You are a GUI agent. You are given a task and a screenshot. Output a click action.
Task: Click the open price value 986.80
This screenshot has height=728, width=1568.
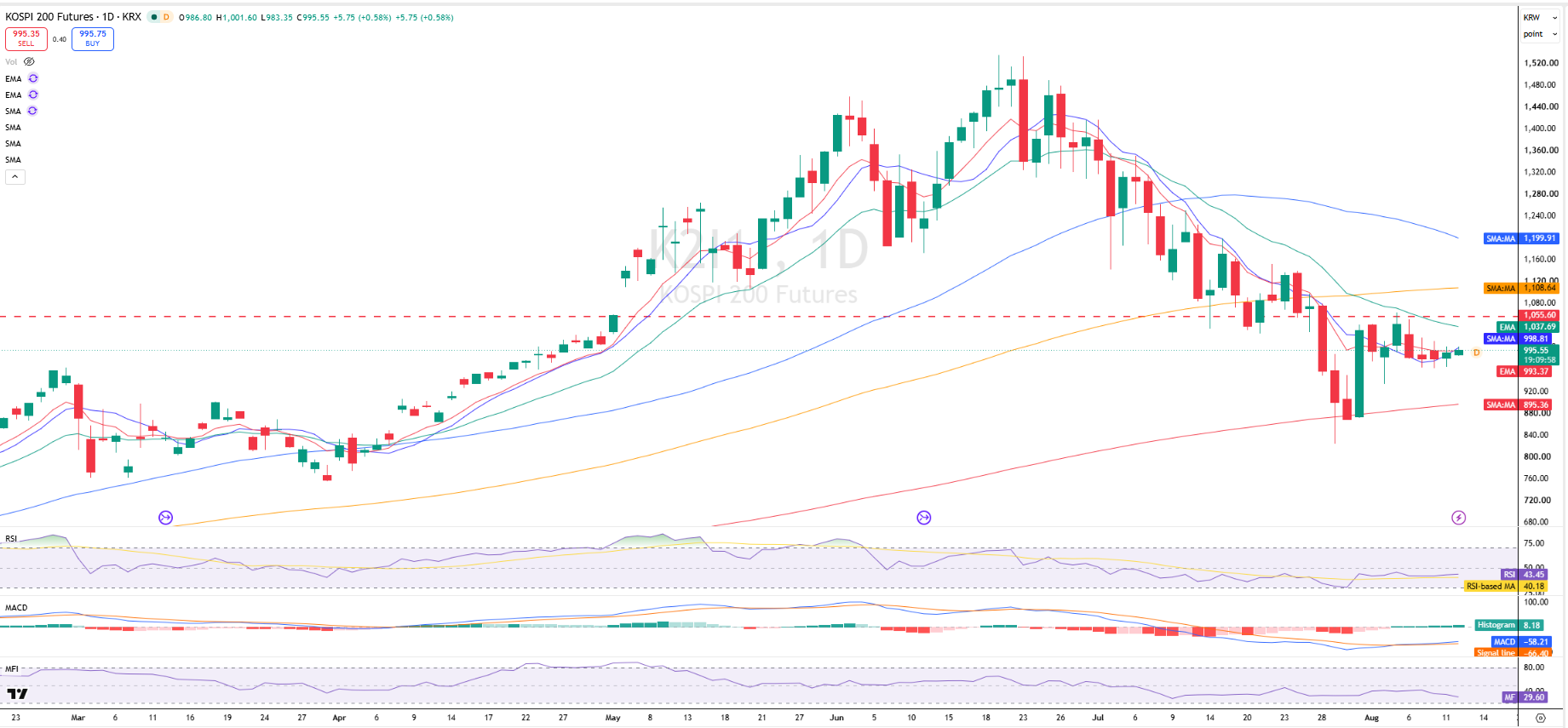coord(198,17)
